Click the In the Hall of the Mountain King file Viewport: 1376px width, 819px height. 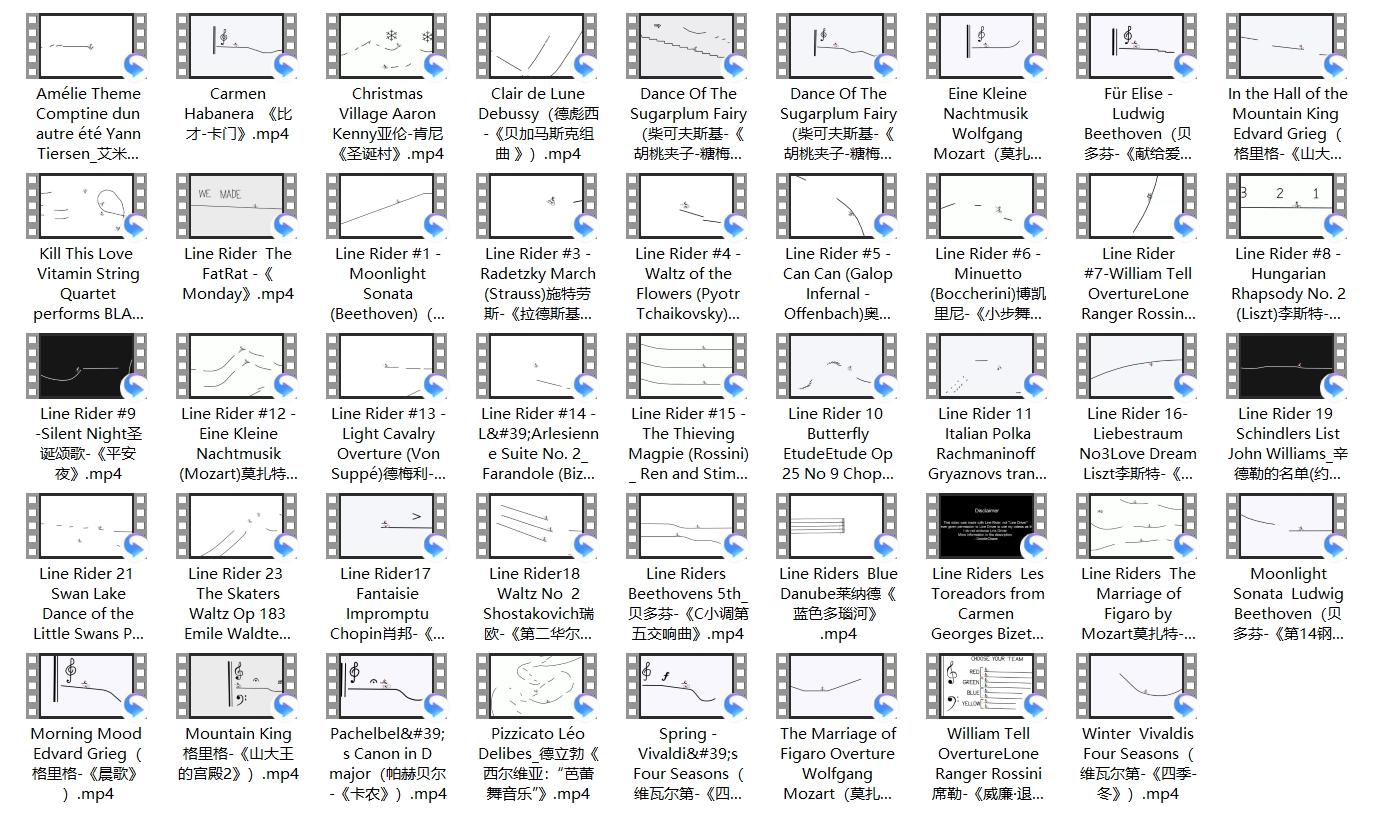(x=1287, y=46)
